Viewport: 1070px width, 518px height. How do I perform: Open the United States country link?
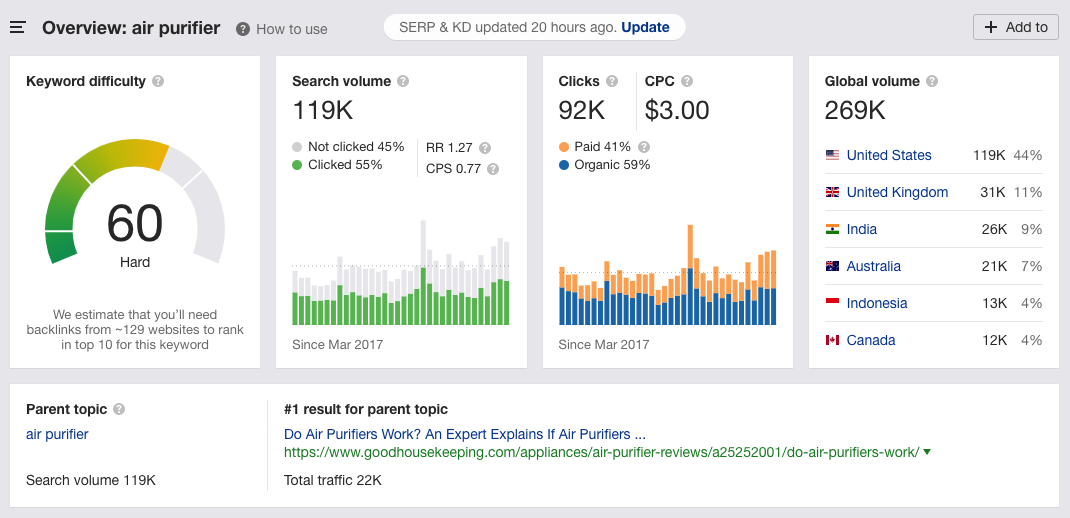coord(888,155)
